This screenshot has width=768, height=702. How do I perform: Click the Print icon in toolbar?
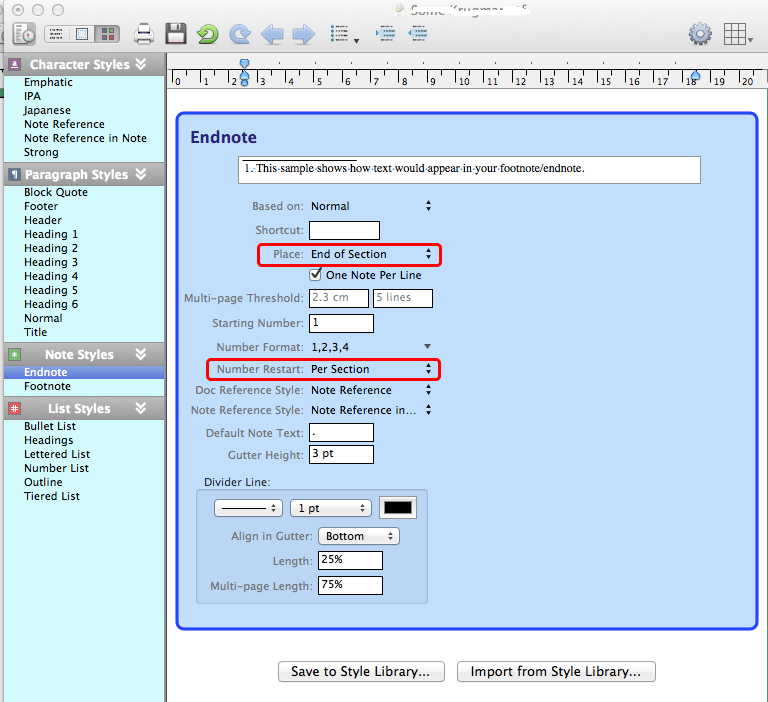click(x=144, y=35)
